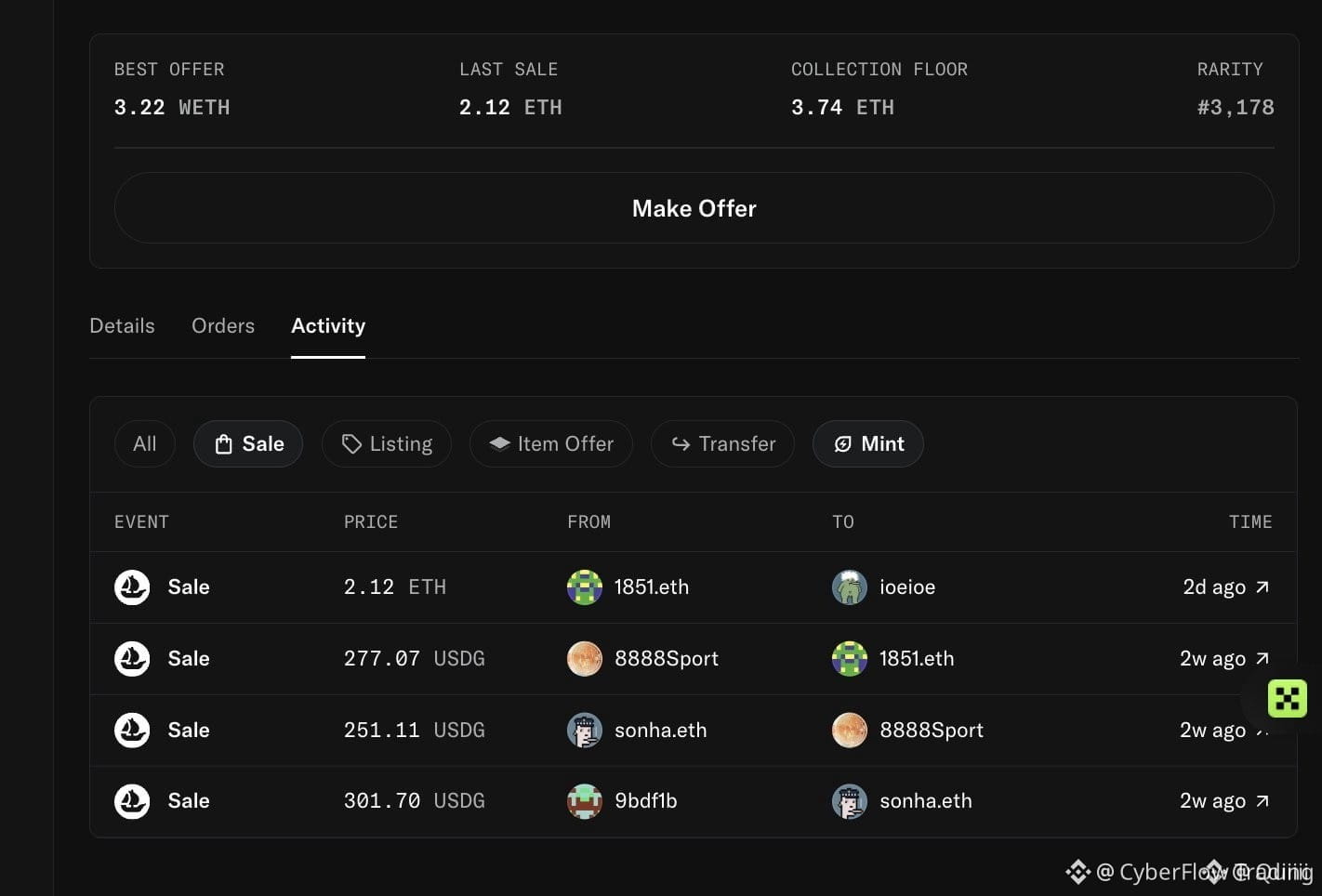Viewport: 1322px width, 896px height.
Task: Click the 9bdf1b avatar
Action: (585, 801)
